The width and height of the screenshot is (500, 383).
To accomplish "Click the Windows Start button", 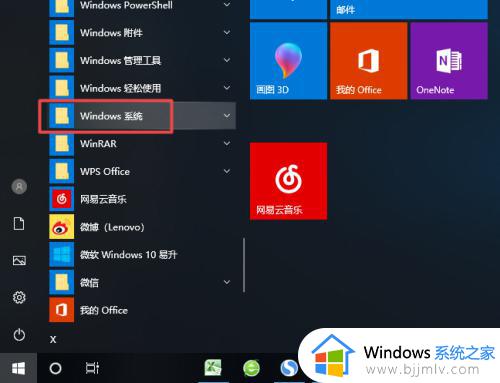I will (18, 368).
